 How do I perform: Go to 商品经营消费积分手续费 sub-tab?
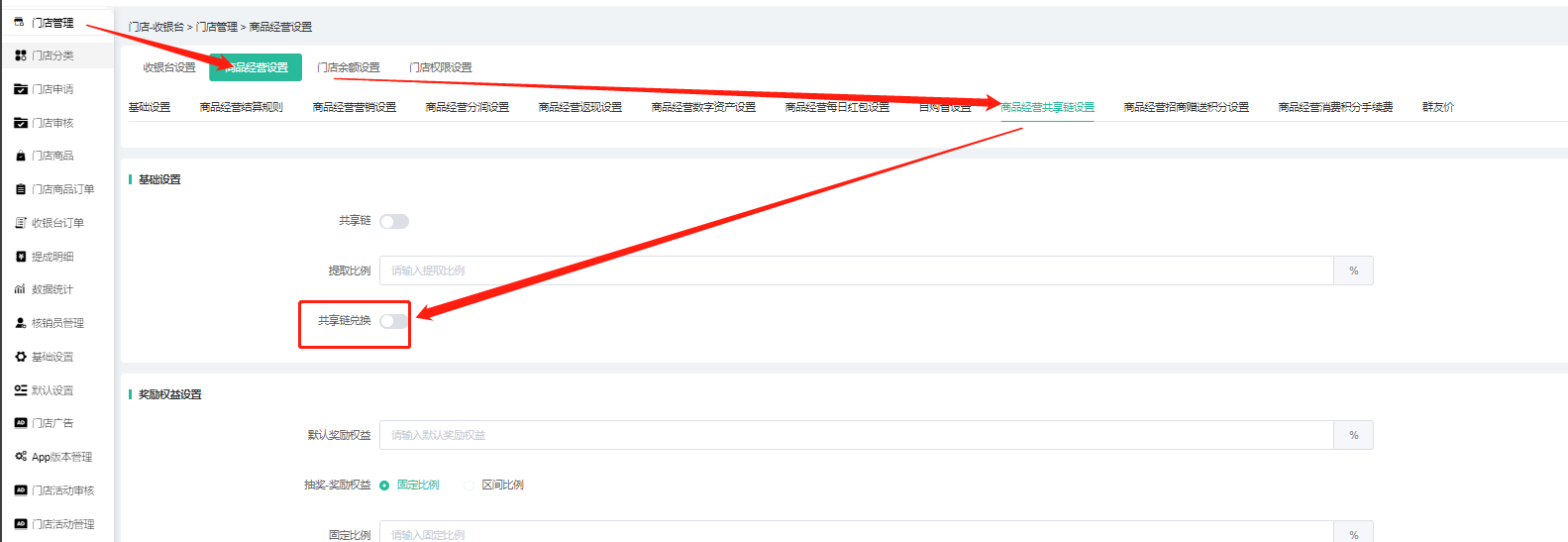[1335, 107]
